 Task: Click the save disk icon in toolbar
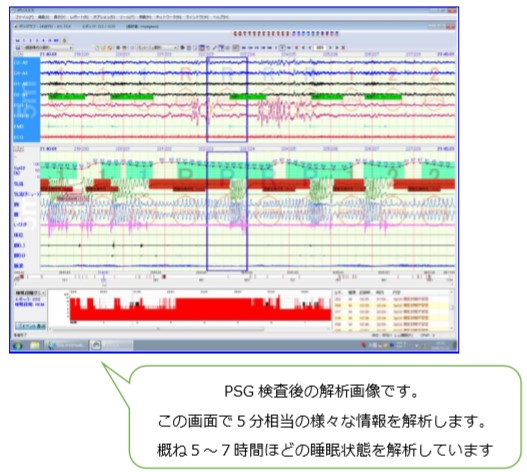18,48
